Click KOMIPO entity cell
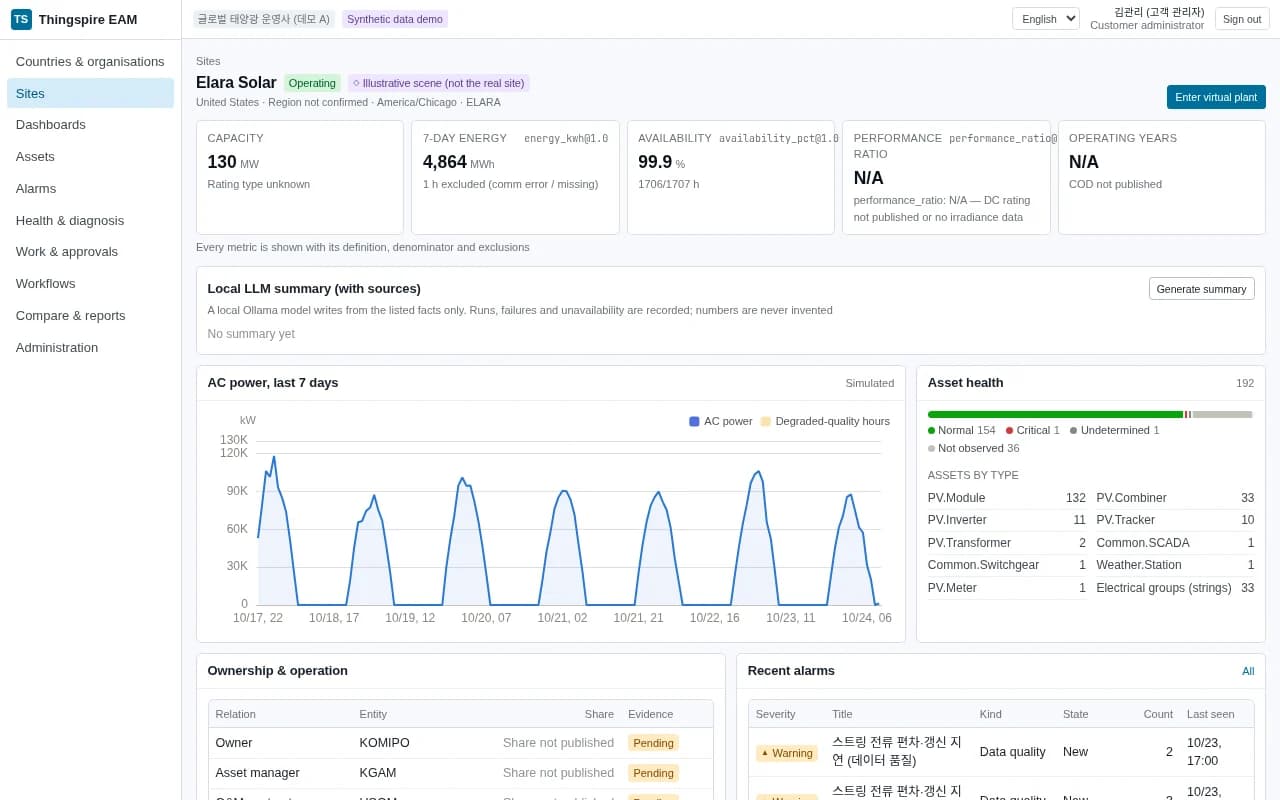This screenshot has width=1280, height=800. tap(384, 743)
